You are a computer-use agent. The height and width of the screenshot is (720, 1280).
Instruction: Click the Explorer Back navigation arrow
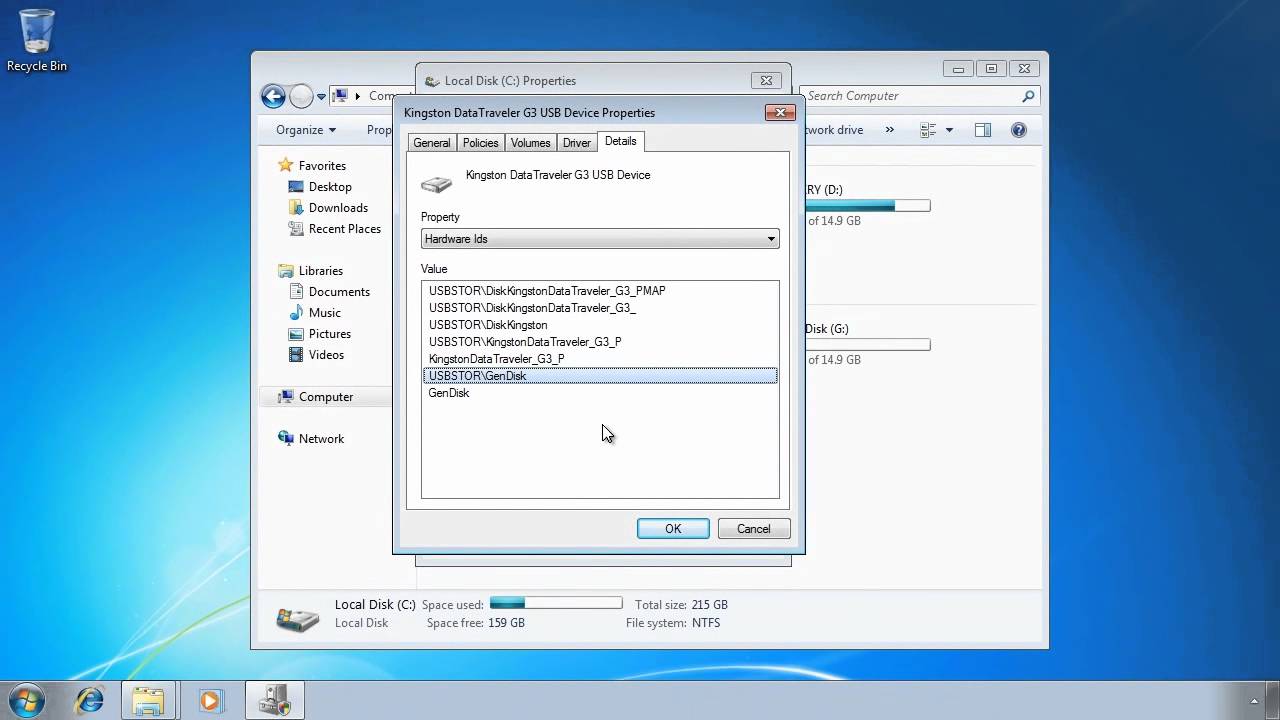[273, 96]
